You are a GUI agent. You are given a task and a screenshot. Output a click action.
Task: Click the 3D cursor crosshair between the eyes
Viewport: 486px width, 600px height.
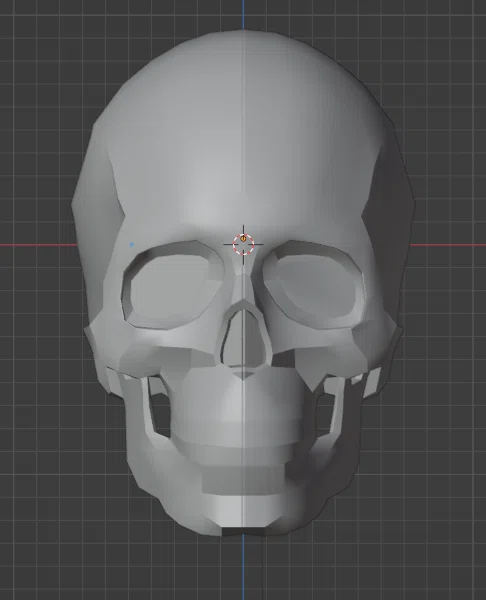(x=243, y=245)
